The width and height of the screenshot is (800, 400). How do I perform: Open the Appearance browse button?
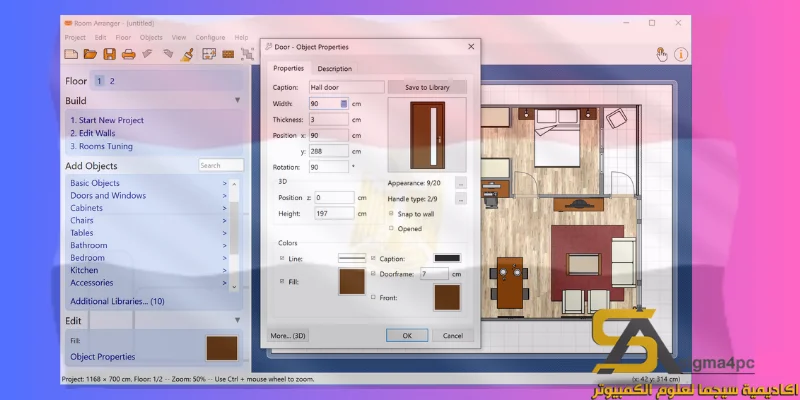[461, 183]
